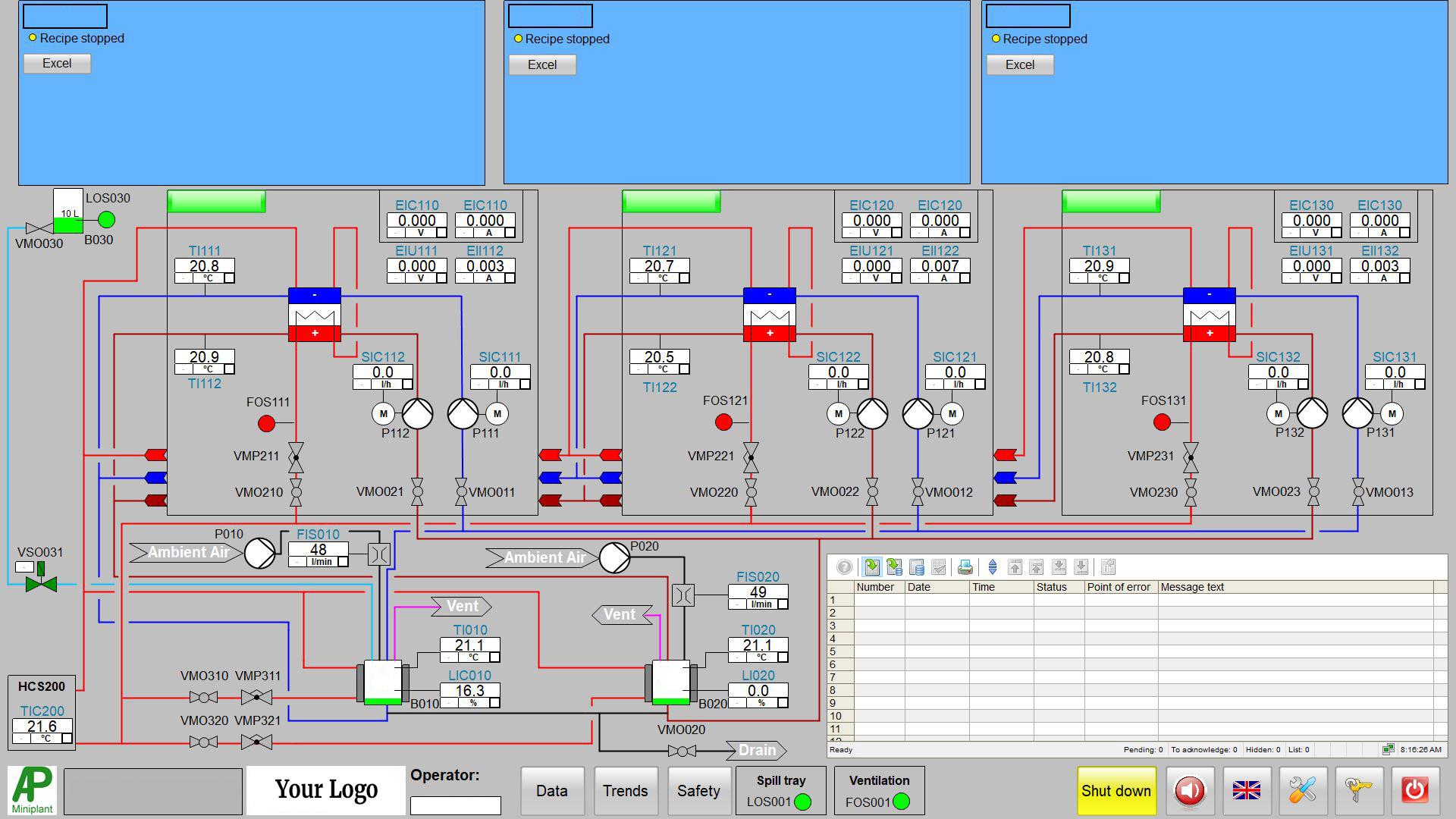Click the minus box on TIC200 display
1456x819 pixels.
(22, 739)
